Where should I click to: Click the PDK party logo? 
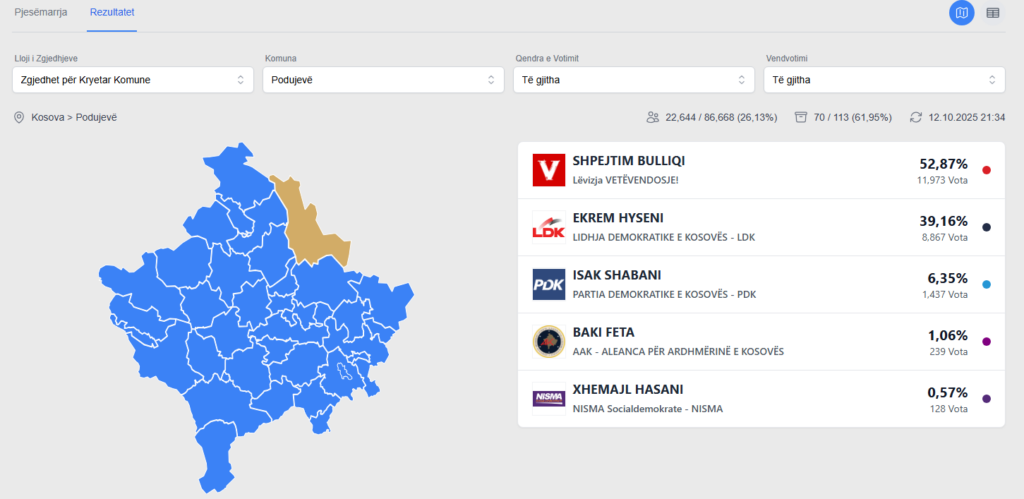tap(548, 284)
